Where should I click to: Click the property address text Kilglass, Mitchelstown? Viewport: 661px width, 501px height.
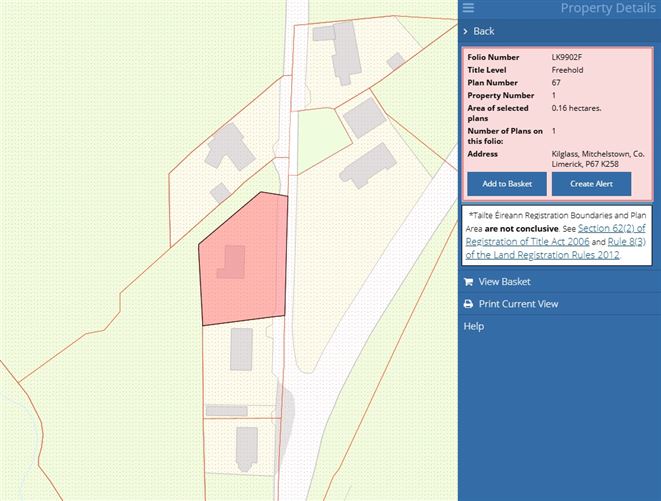click(x=598, y=155)
